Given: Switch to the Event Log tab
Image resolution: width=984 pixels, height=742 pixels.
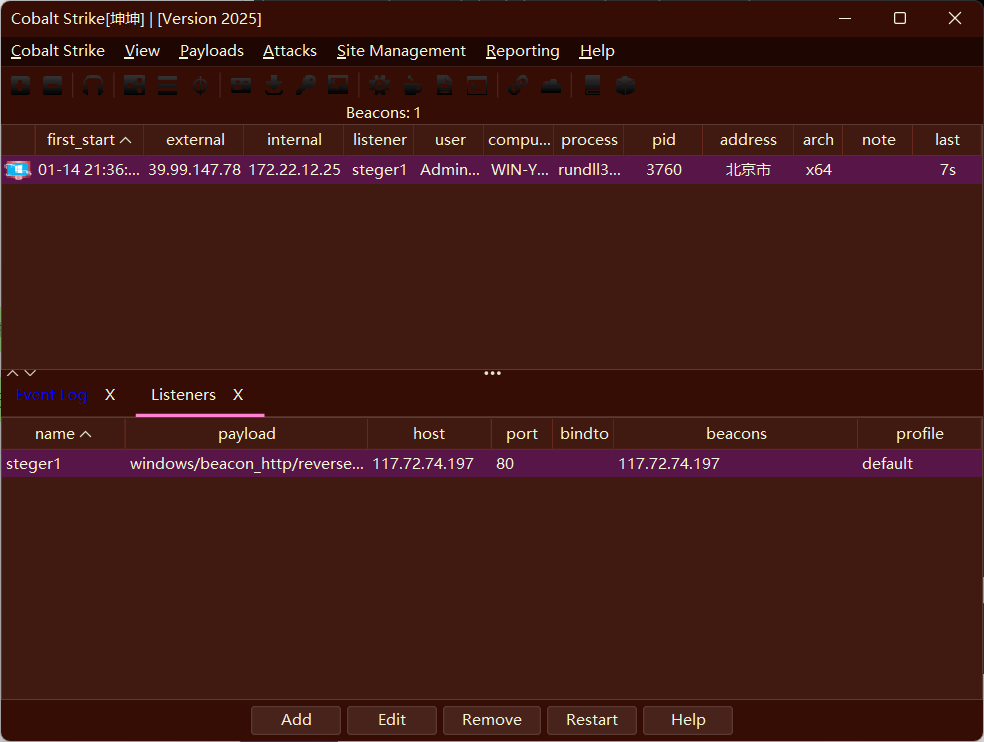Looking at the screenshot, I should 52,395.
